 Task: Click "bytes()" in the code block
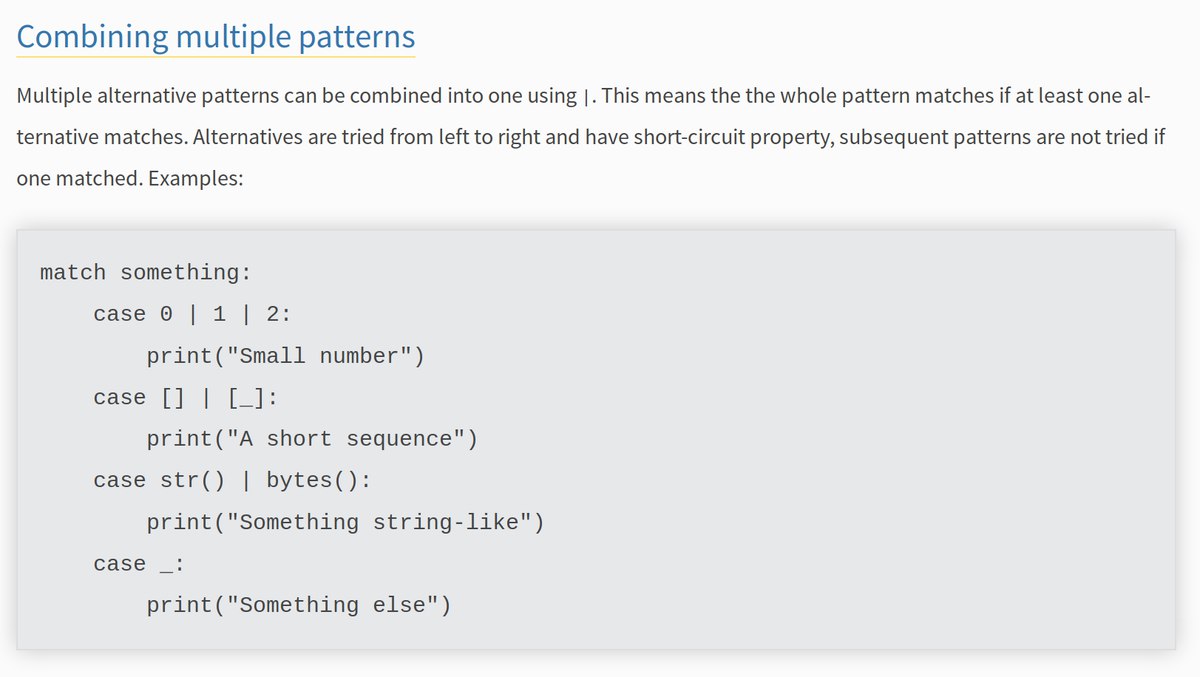(x=318, y=481)
